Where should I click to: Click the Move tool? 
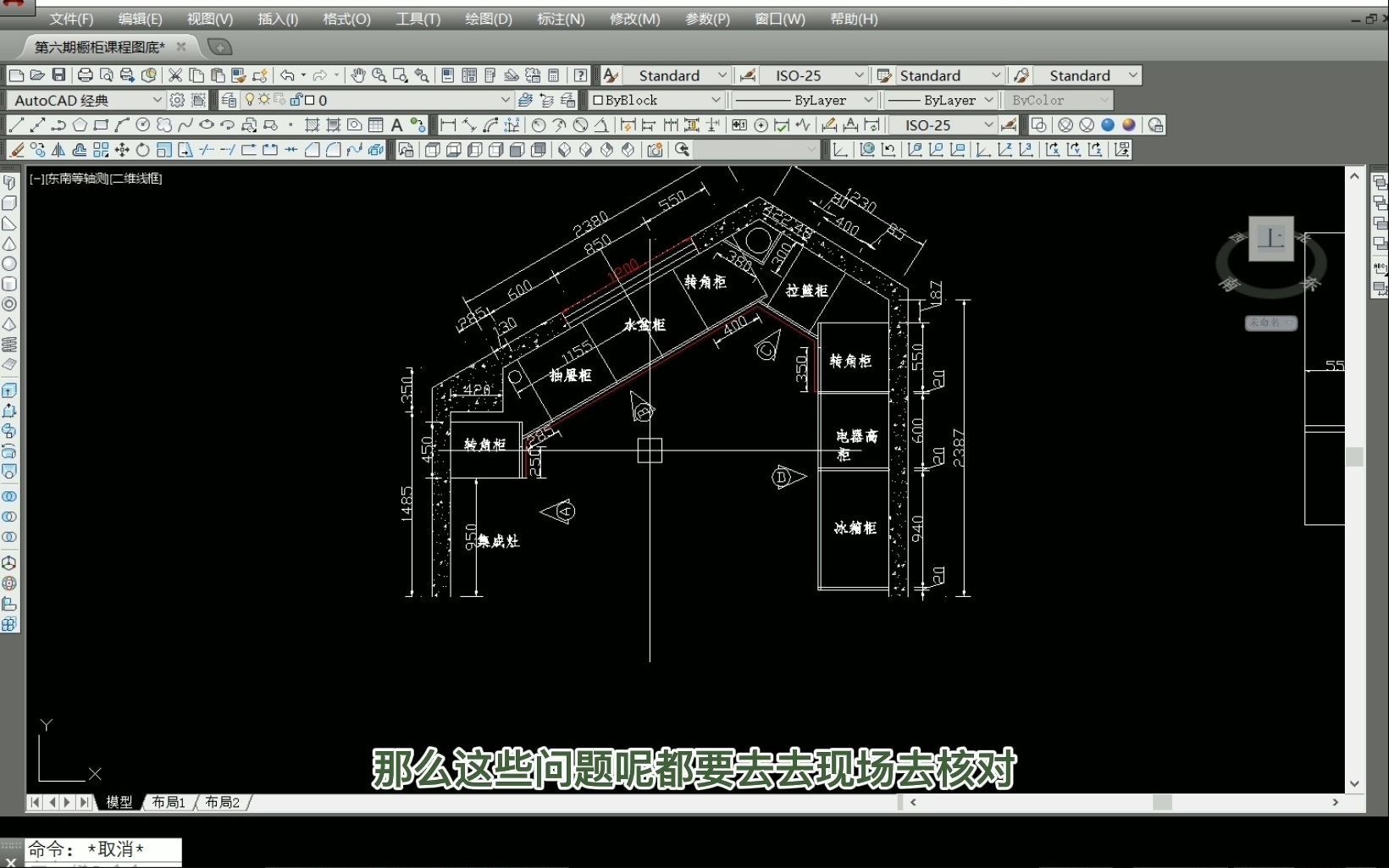point(122,150)
